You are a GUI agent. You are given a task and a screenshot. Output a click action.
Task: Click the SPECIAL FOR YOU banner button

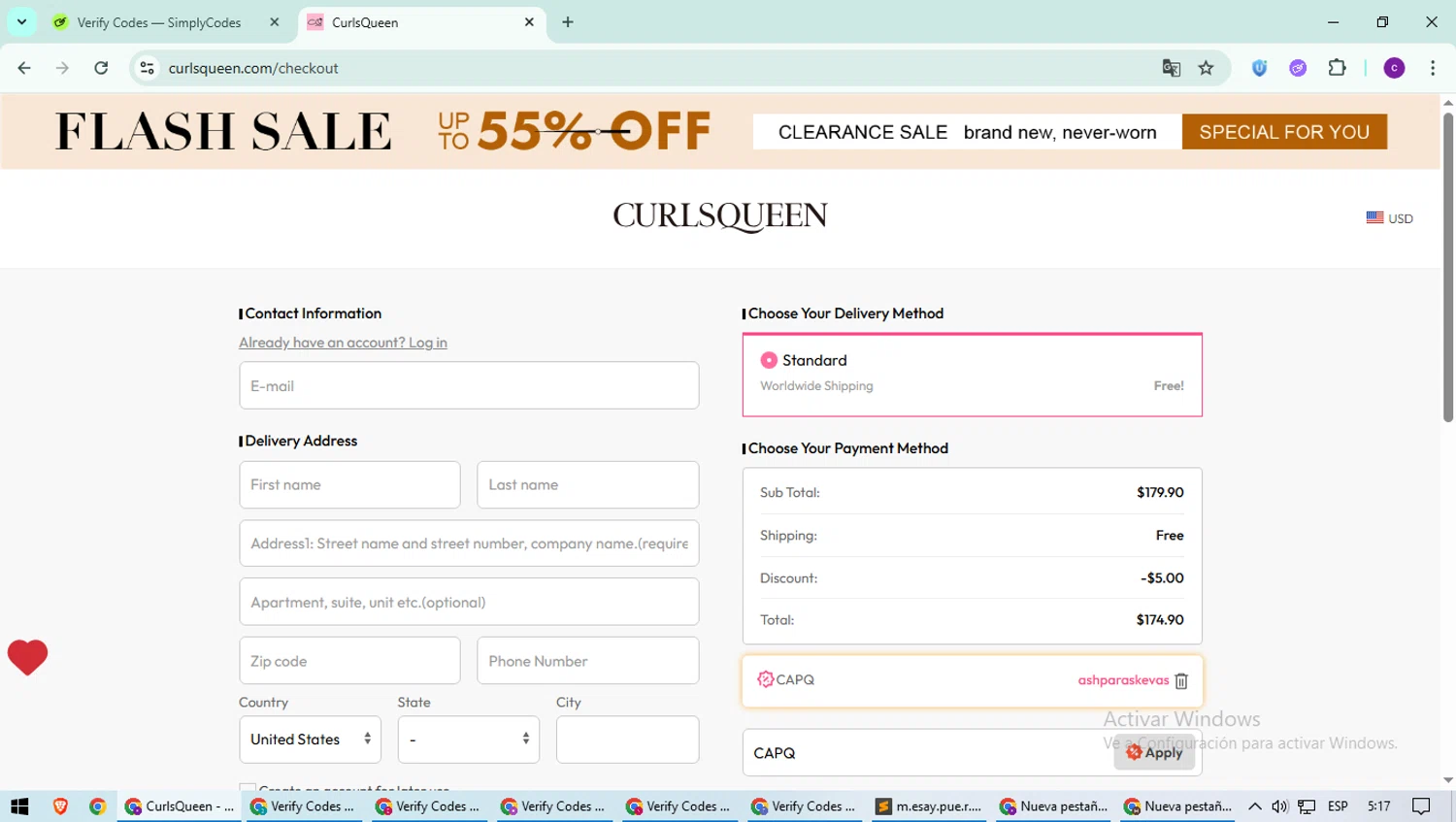tap(1284, 132)
